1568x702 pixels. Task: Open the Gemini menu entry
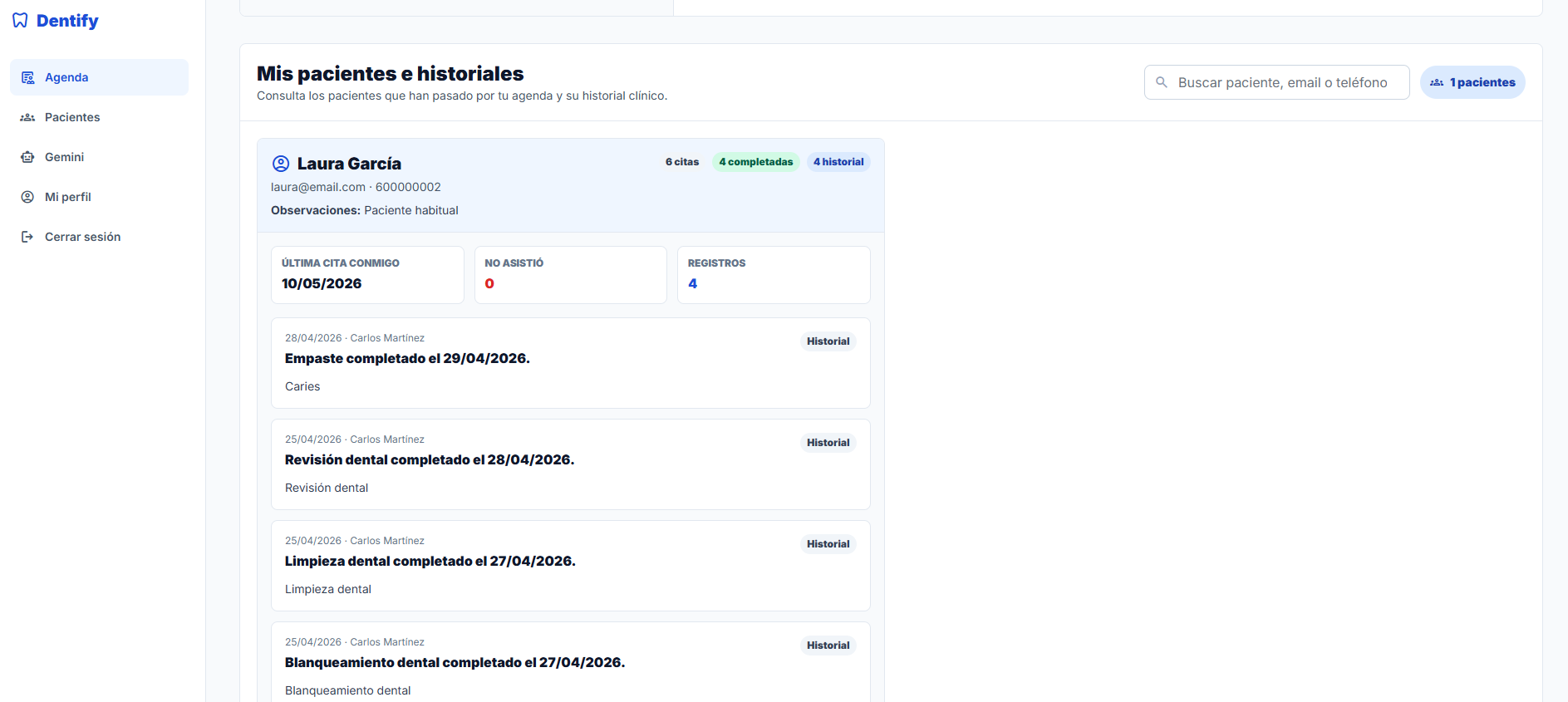[x=99, y=157]
